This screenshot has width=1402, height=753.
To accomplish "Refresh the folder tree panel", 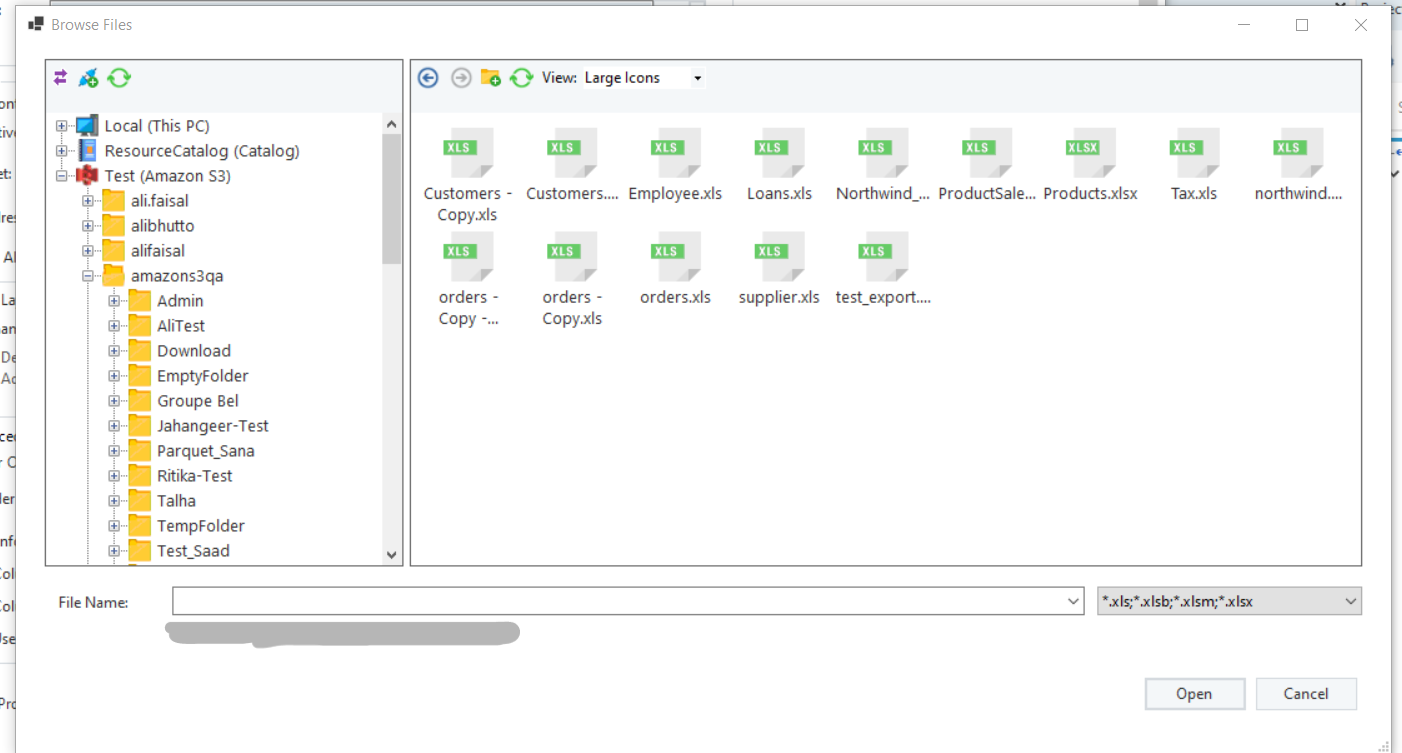I will point(120,78).
